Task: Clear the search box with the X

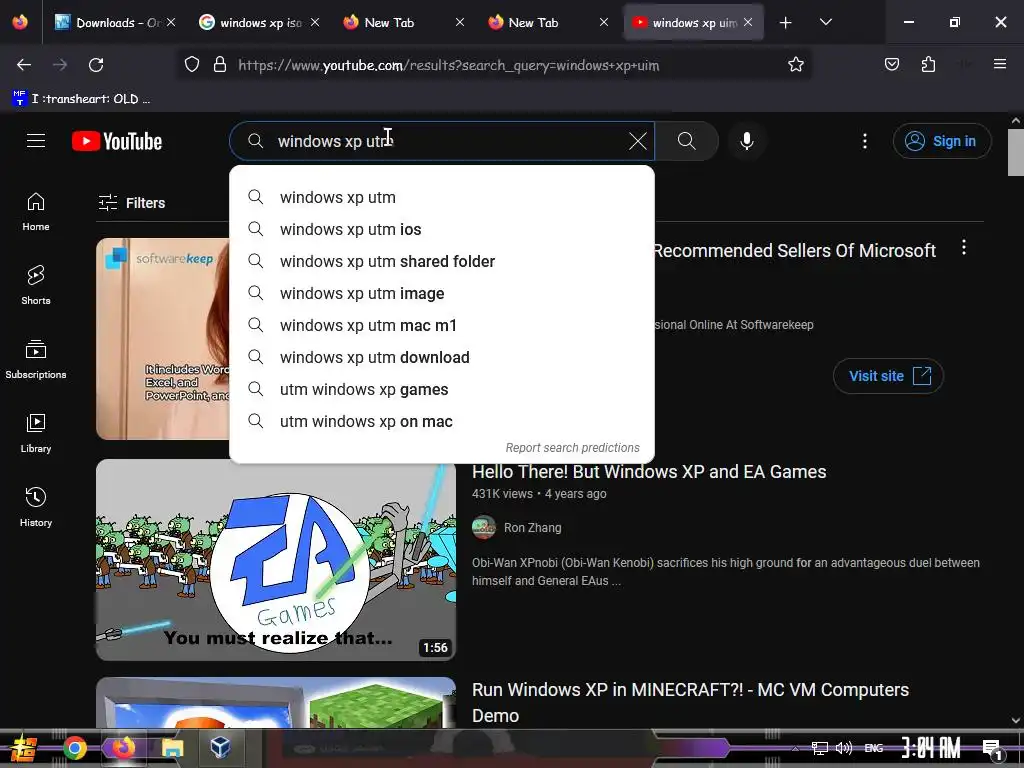Action: (637, 141)
